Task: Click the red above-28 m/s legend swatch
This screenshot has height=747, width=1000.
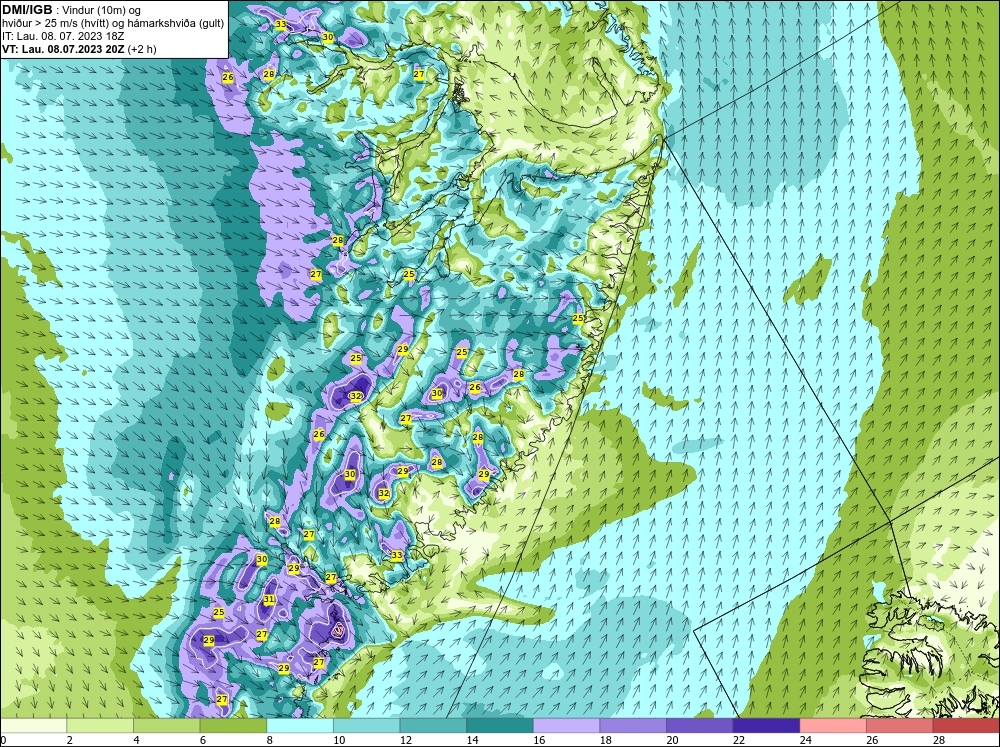Action: point(966,725)
